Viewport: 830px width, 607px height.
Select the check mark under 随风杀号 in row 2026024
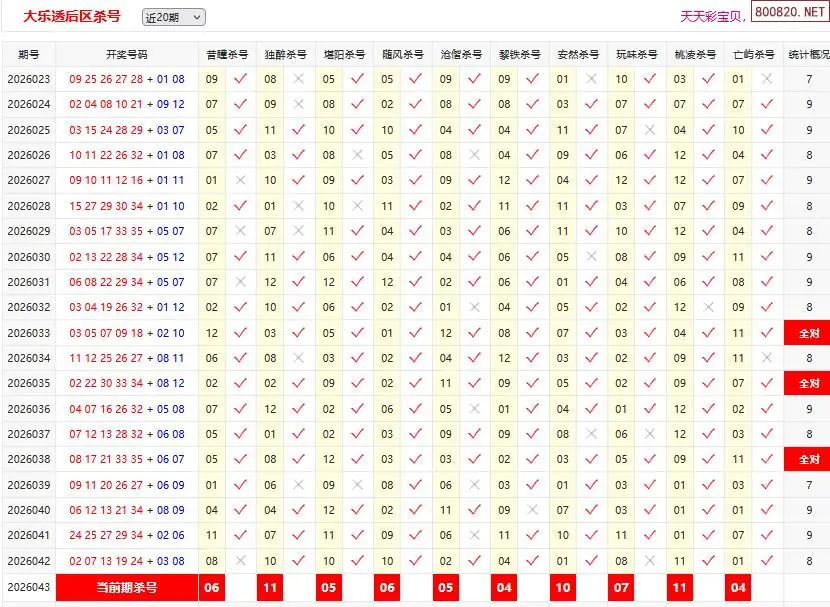[416, 104]
